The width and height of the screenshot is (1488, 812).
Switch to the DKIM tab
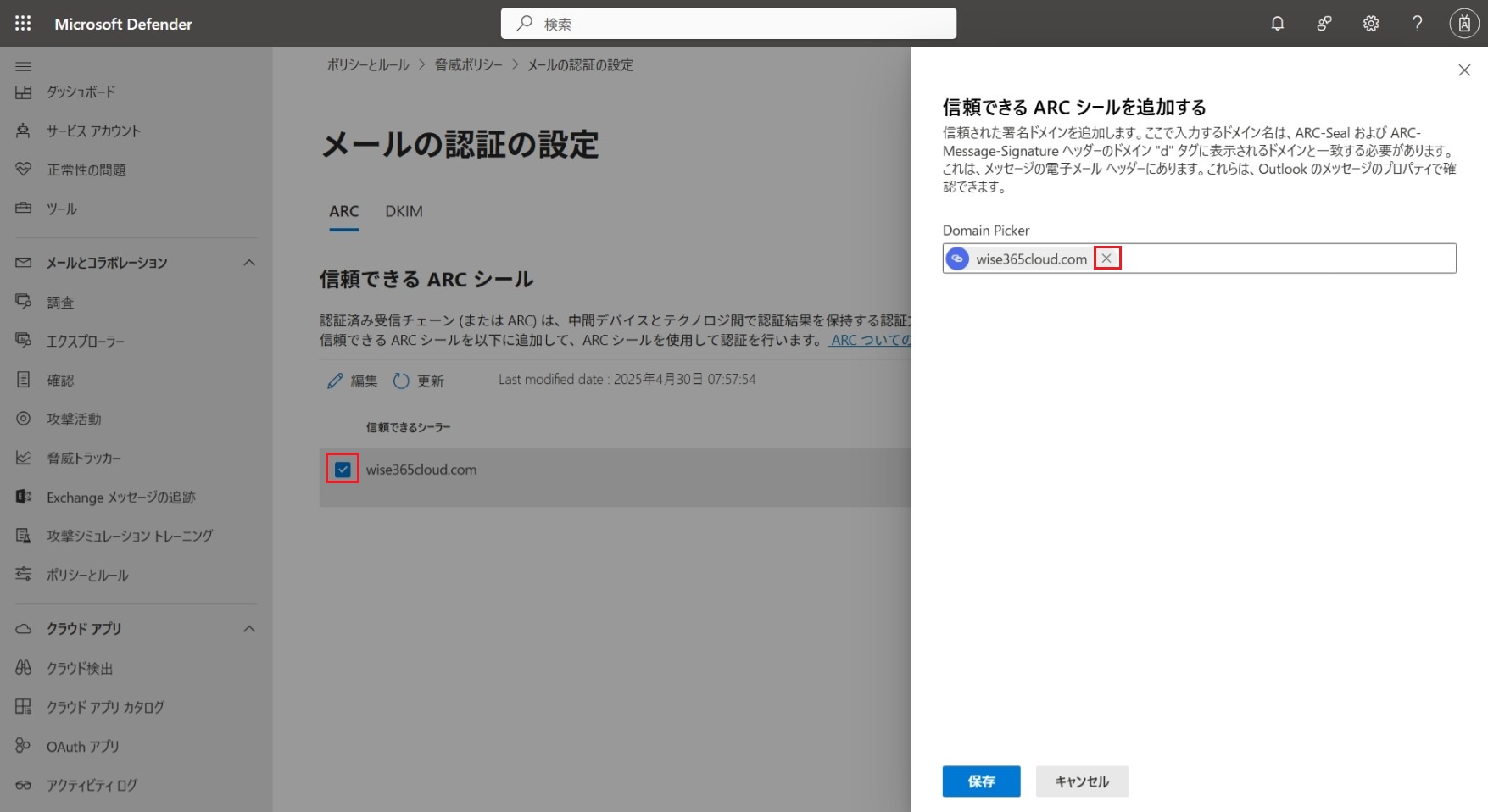click(404, 212)
